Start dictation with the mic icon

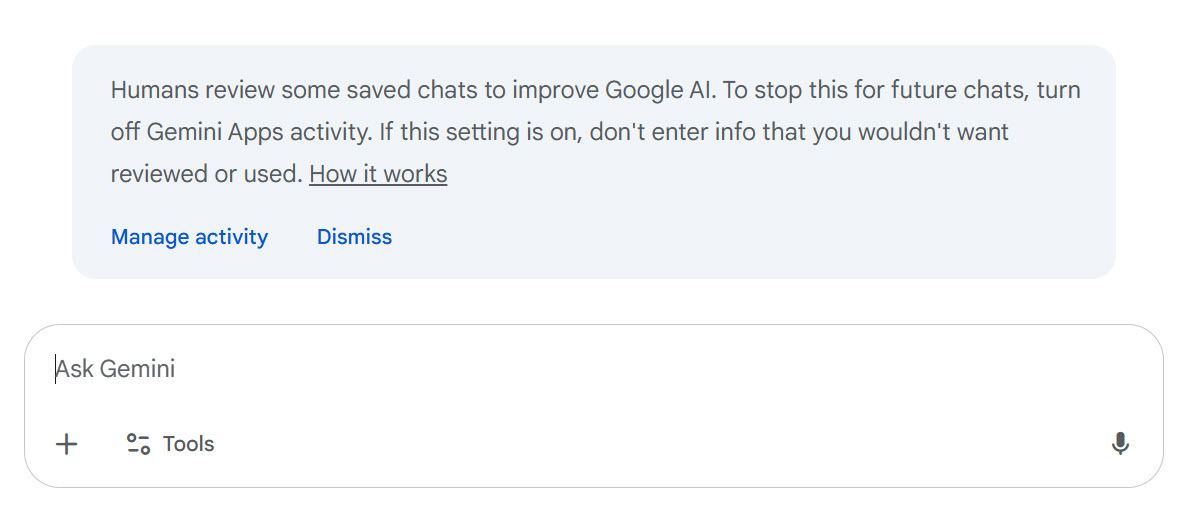(1120, 444)
